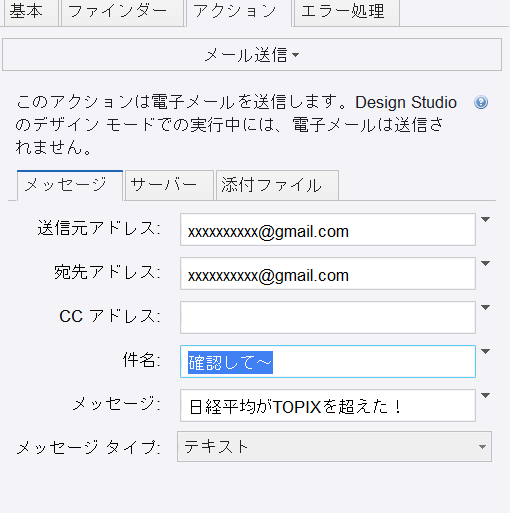Viewport: 510px width, 513px height.
Task: Open the 基本 tab
Action: click(31, 12)
